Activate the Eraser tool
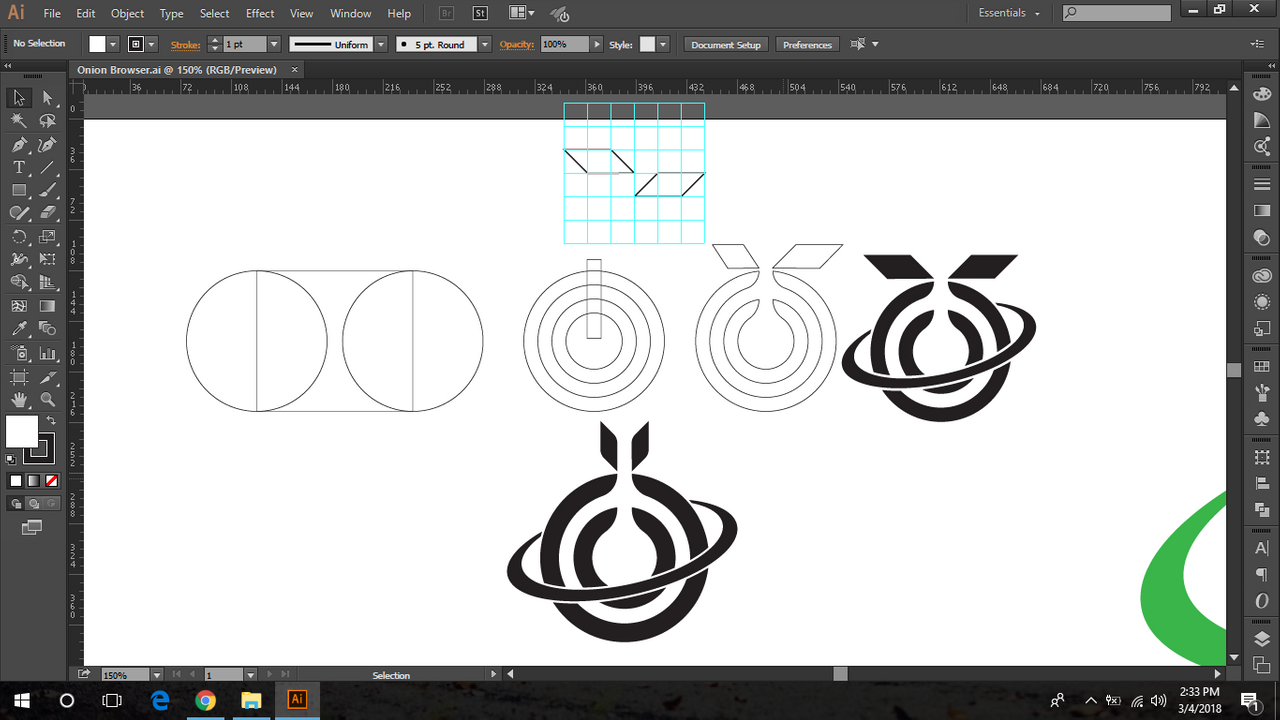 click(47, 213)
